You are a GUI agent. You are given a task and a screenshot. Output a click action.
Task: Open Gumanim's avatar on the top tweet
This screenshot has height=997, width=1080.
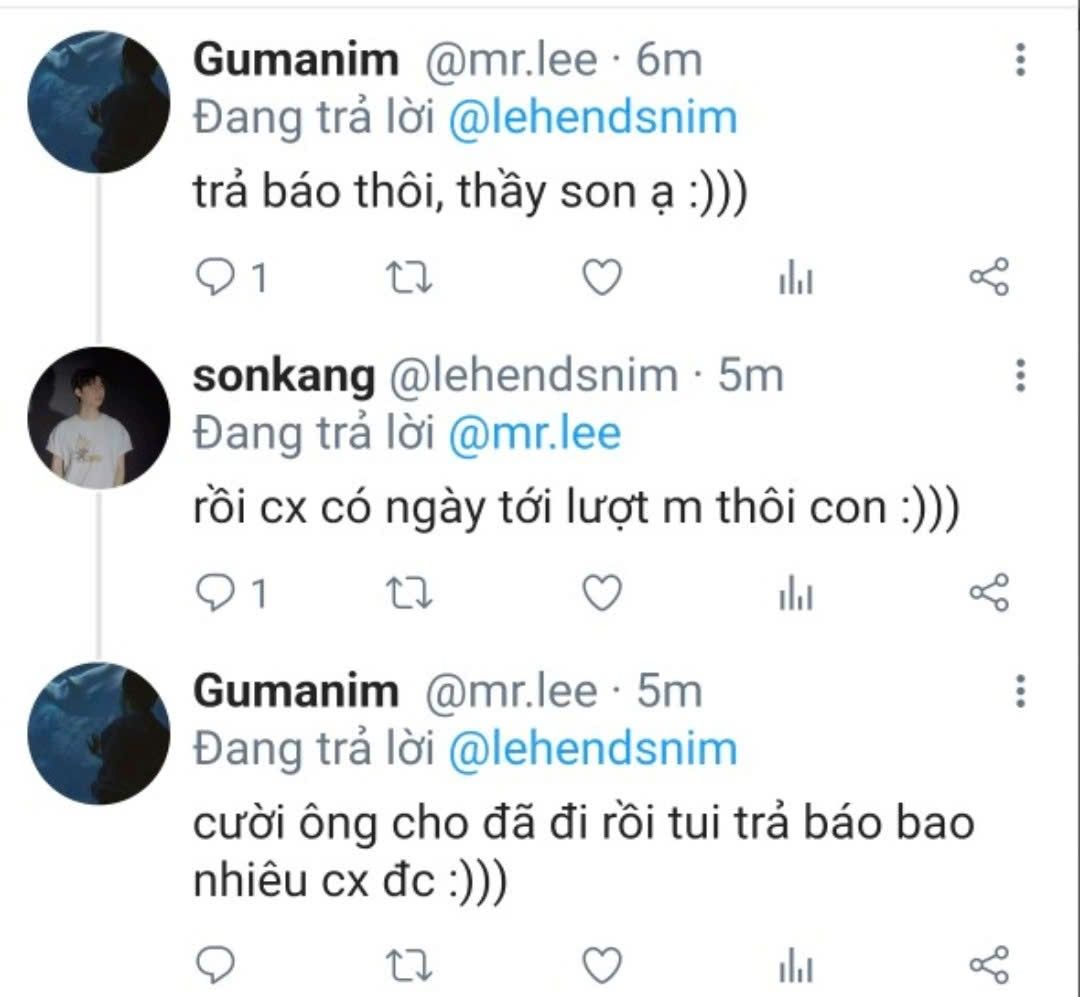click(x=98, y=102)
